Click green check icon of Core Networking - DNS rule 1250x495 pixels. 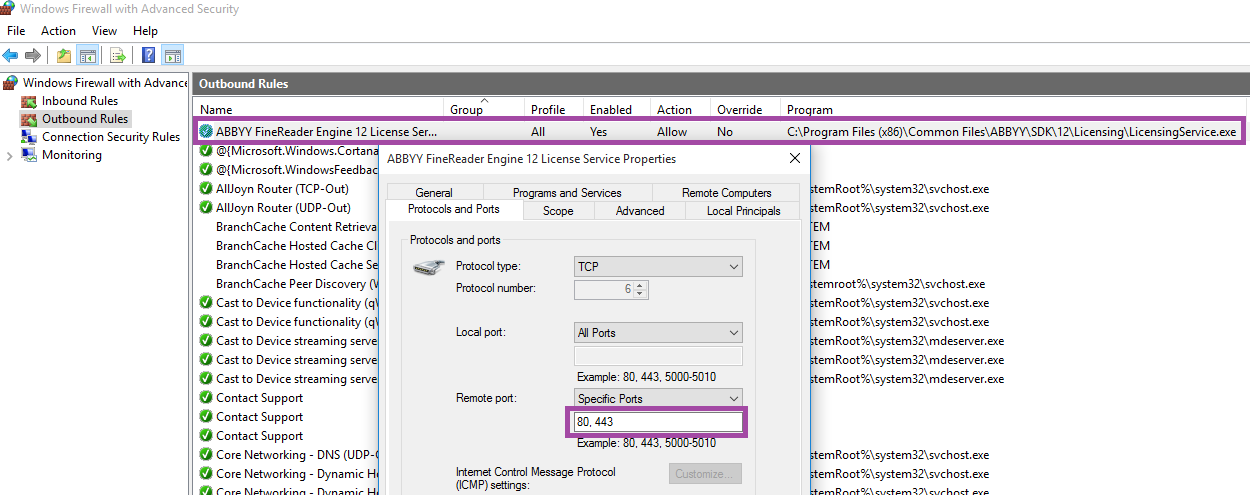pyautogui.click(x=205, y=455)
